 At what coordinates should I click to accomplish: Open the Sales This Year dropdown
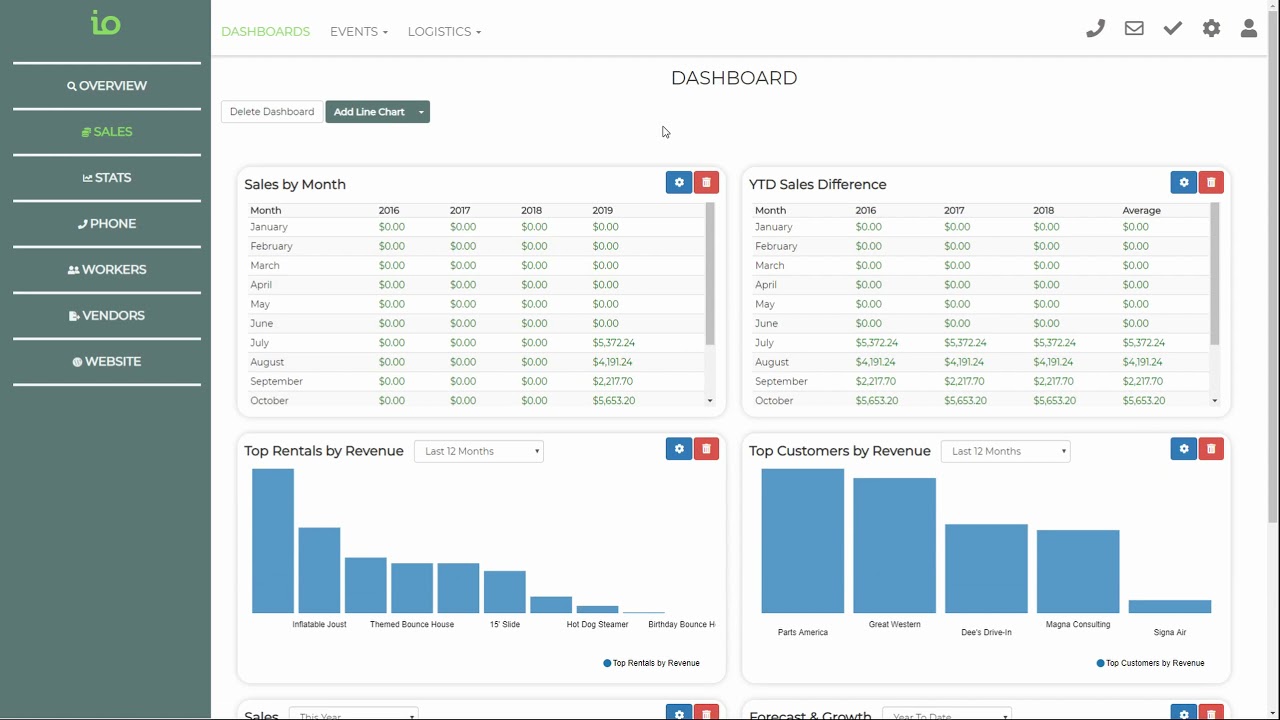point(354,713)
